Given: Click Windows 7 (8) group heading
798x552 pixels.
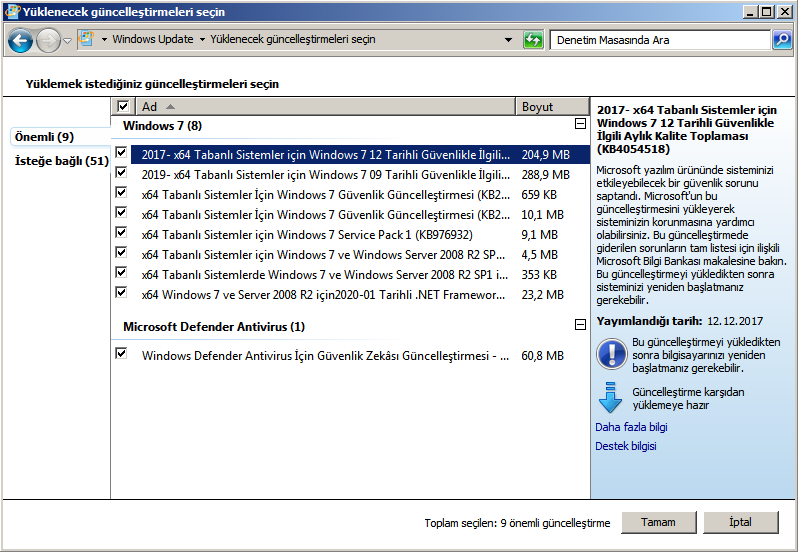Looking at the screenshot, I should coord(162,126).
